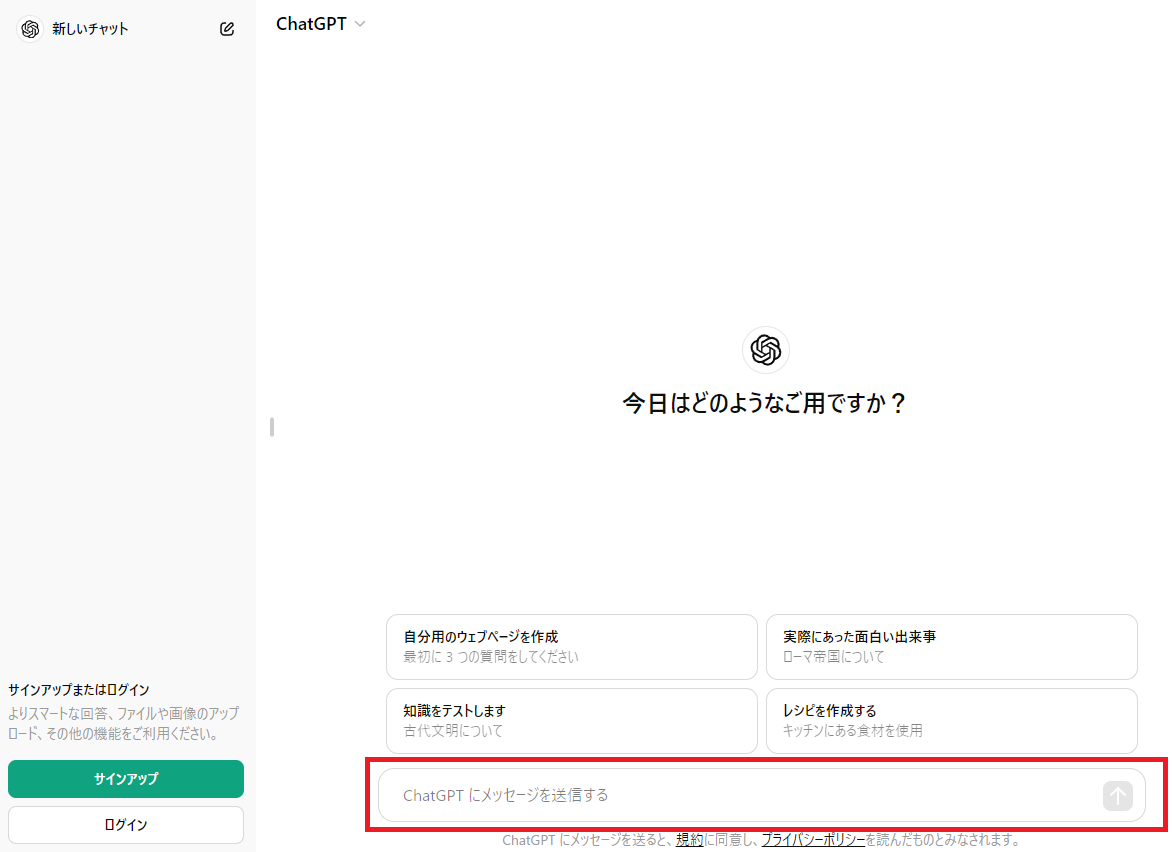Click the ログイン button
This screenshot has width=1172, height=852.
[x=125, y=825]
